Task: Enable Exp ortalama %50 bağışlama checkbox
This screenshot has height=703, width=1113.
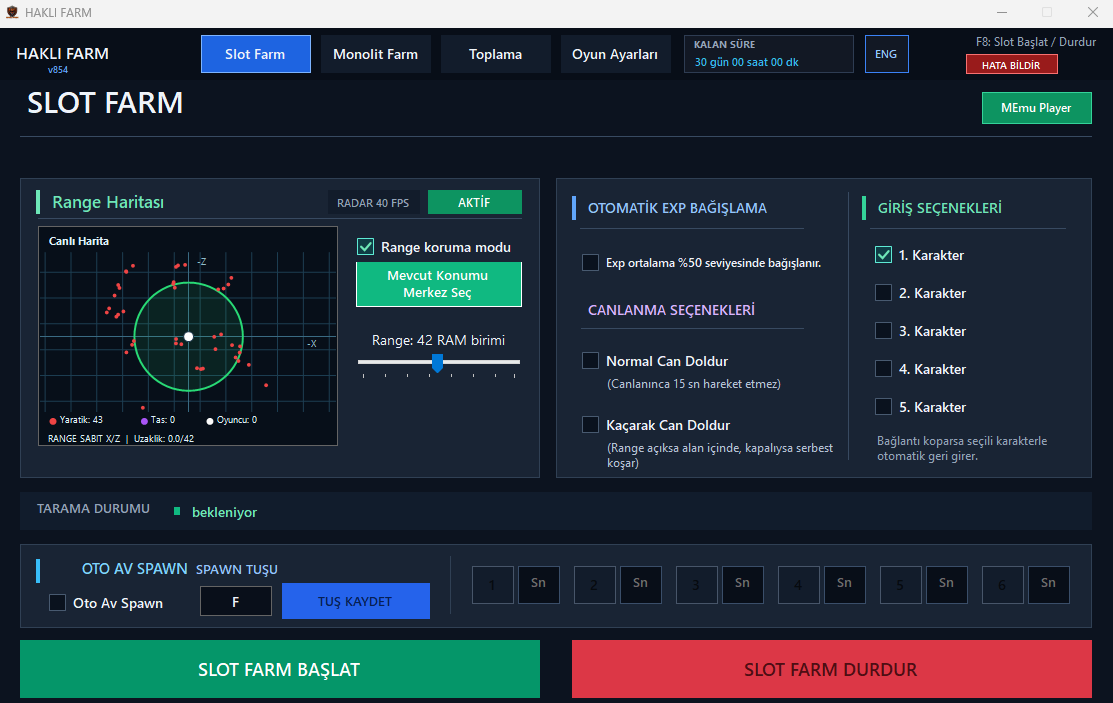Action: point(591,262)
